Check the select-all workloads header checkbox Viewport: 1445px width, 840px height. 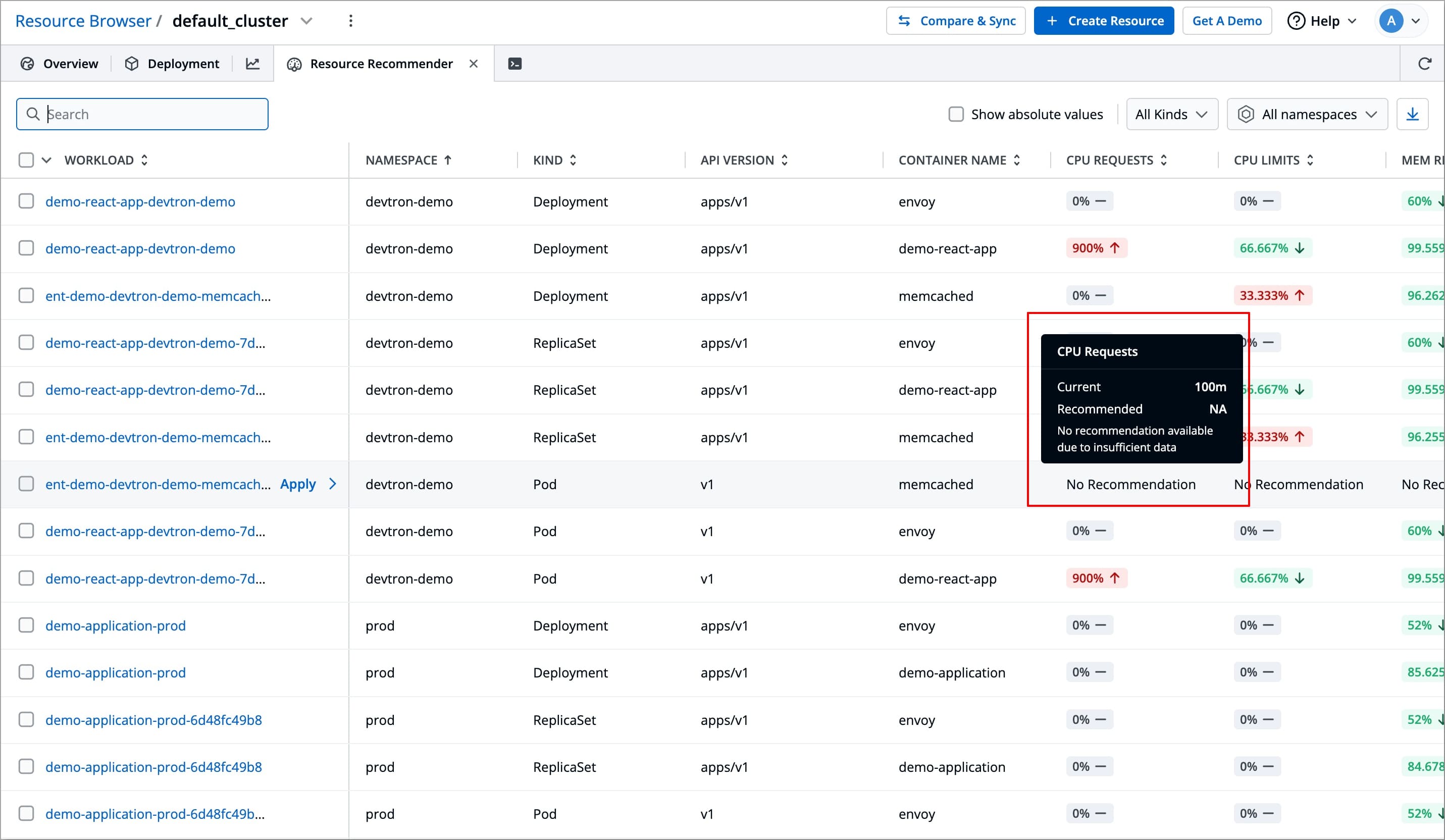(x=26, y=160)
